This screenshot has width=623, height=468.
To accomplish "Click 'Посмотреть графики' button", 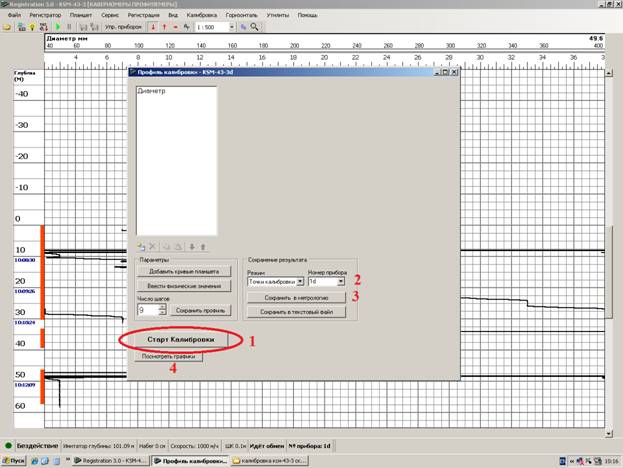I will coord(168,356).
